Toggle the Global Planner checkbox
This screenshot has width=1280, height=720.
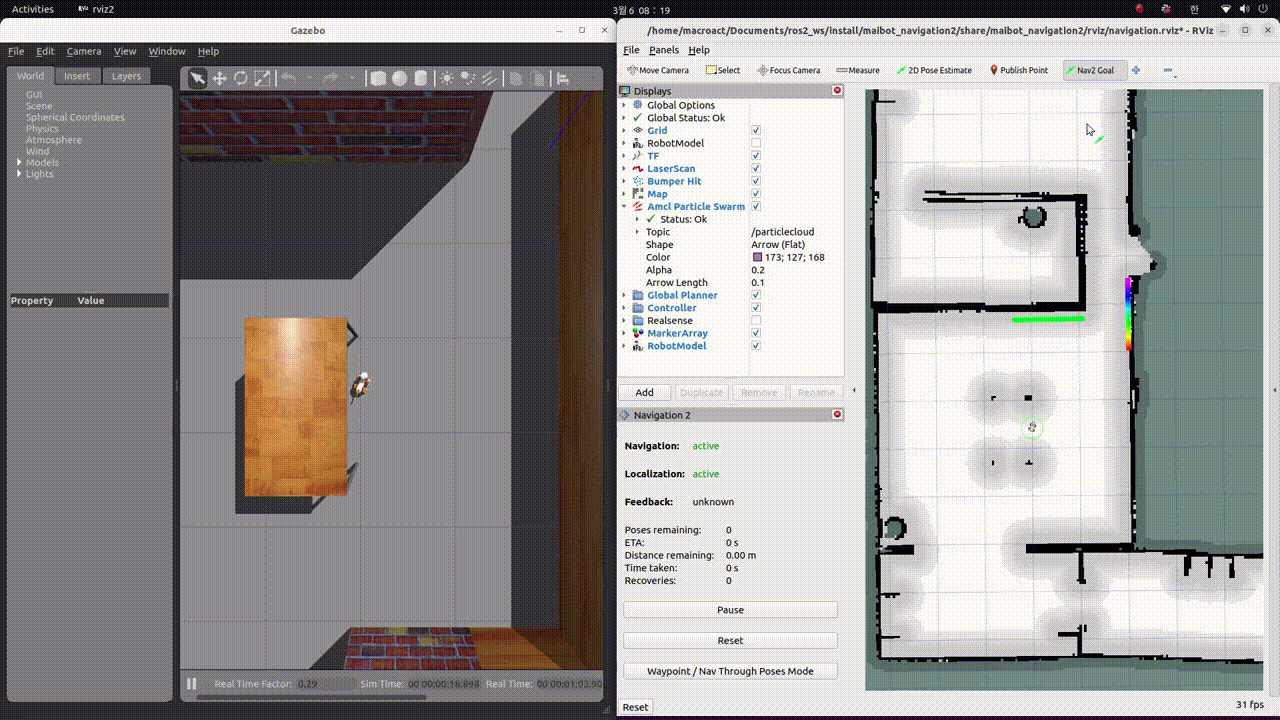[x=756, y=295]
